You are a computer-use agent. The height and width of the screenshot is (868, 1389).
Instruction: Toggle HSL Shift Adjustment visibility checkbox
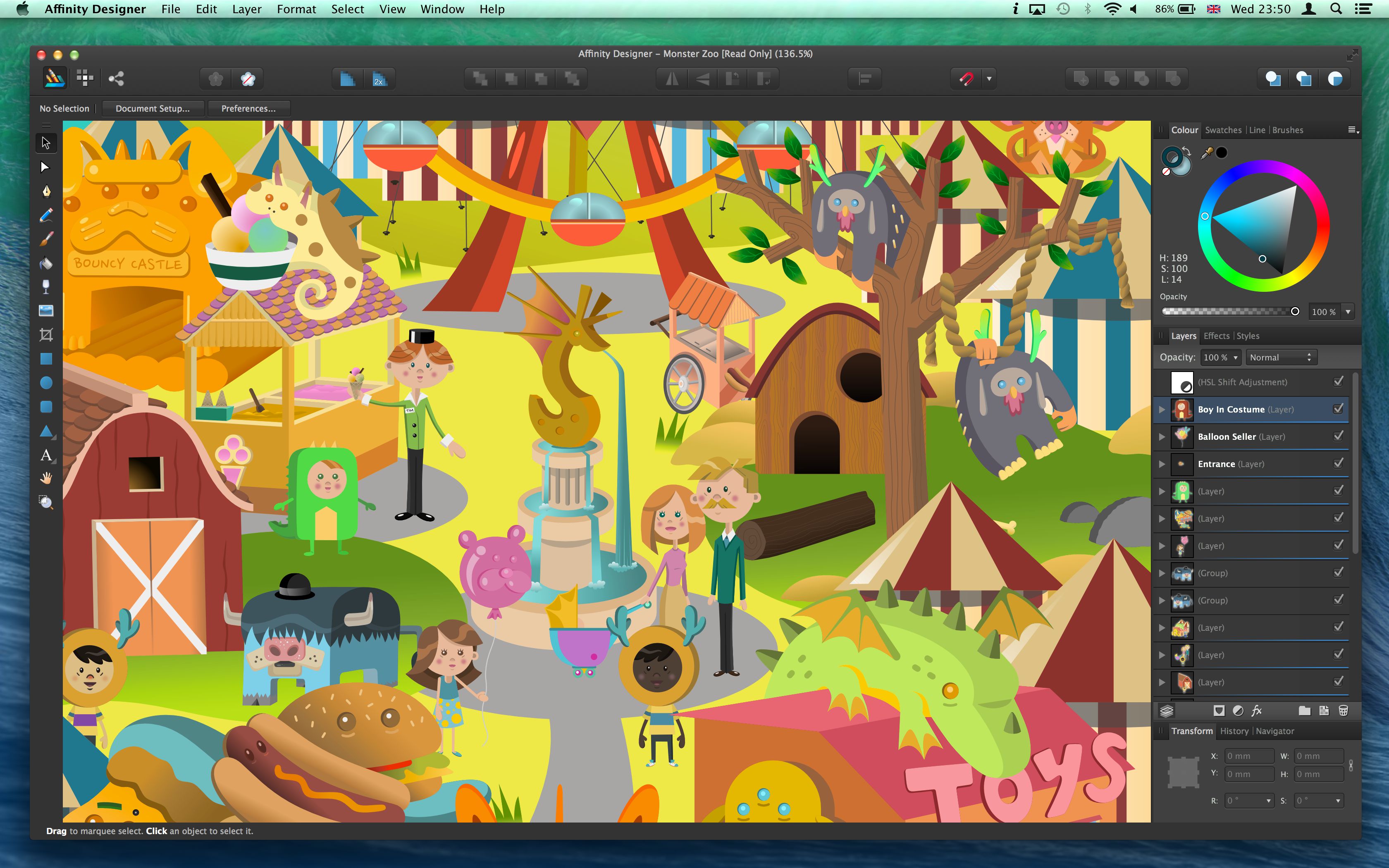click(x=1338, y=382)
